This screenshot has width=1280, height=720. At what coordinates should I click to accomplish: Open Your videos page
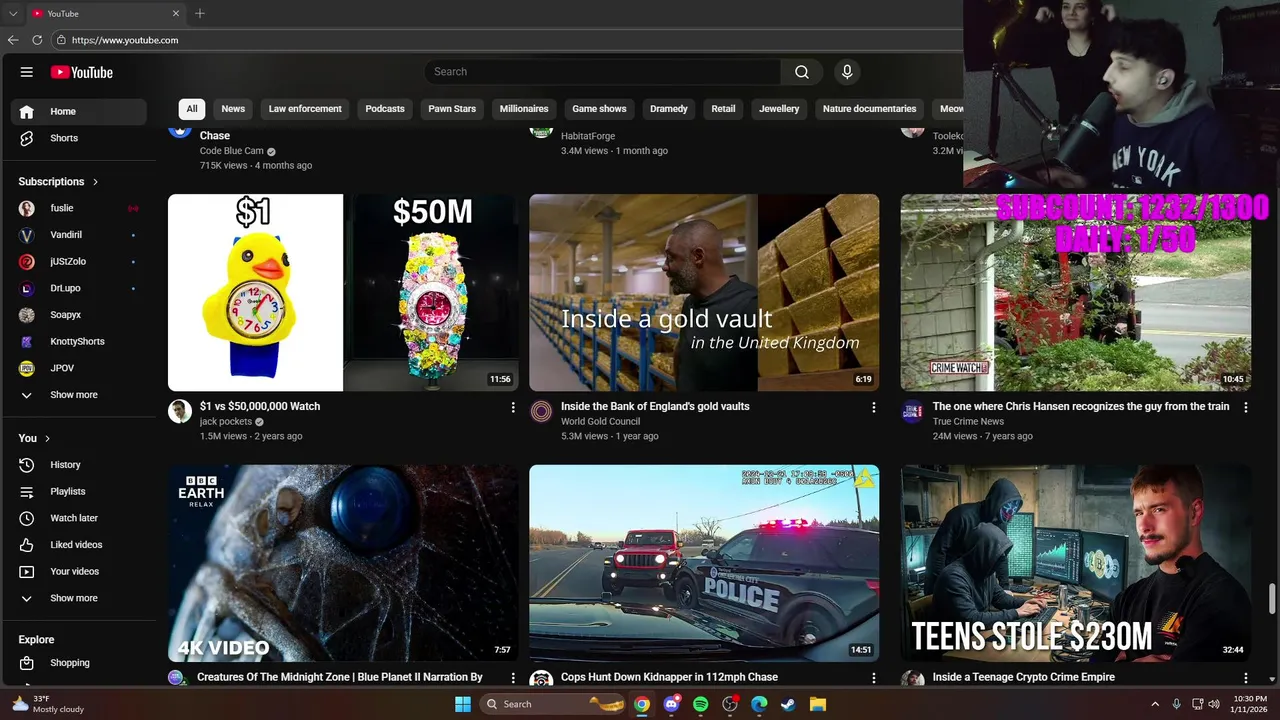[x=79, y=571]
